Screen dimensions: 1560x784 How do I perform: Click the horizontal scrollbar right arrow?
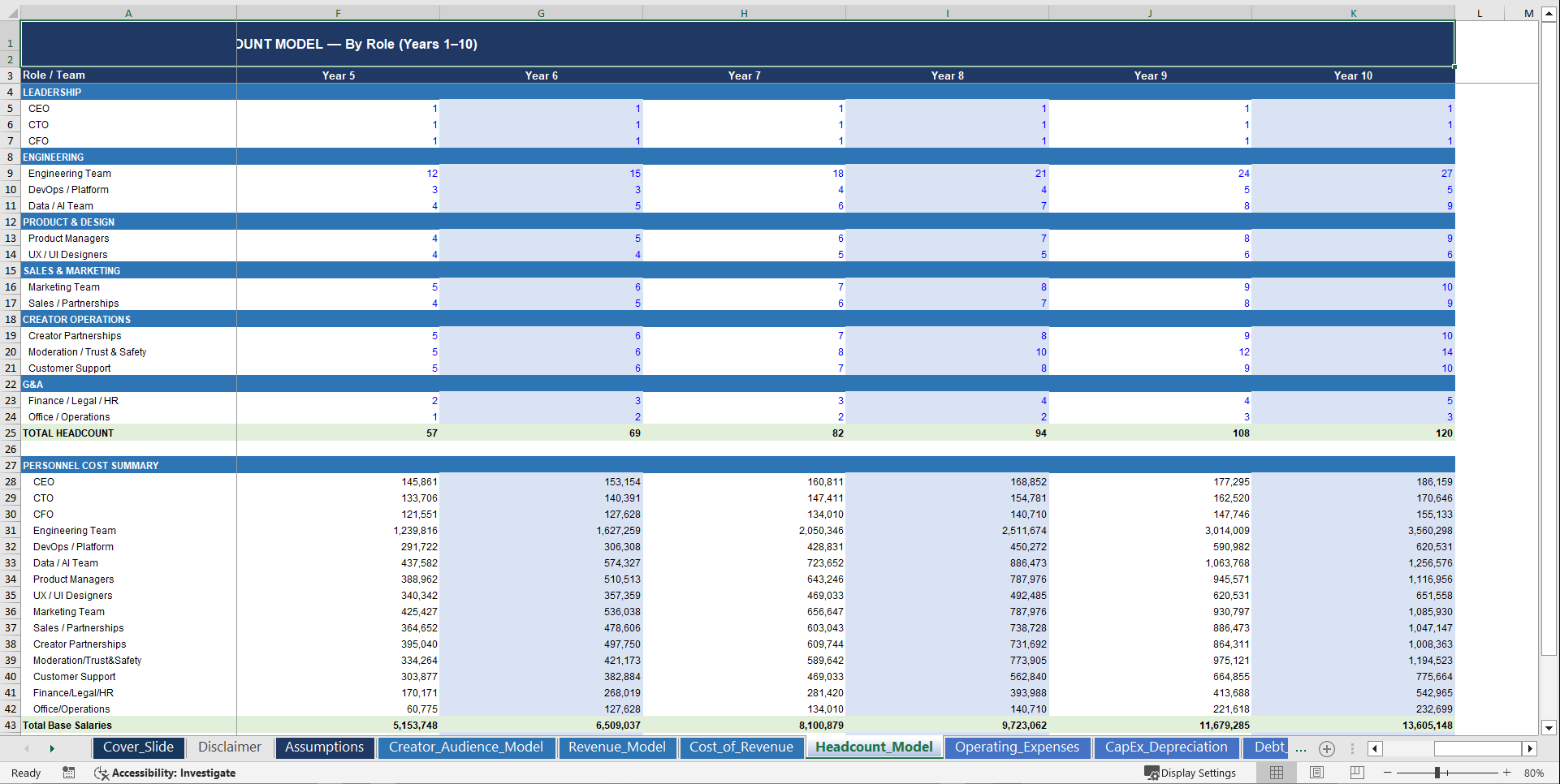(x=1530, y=749)
